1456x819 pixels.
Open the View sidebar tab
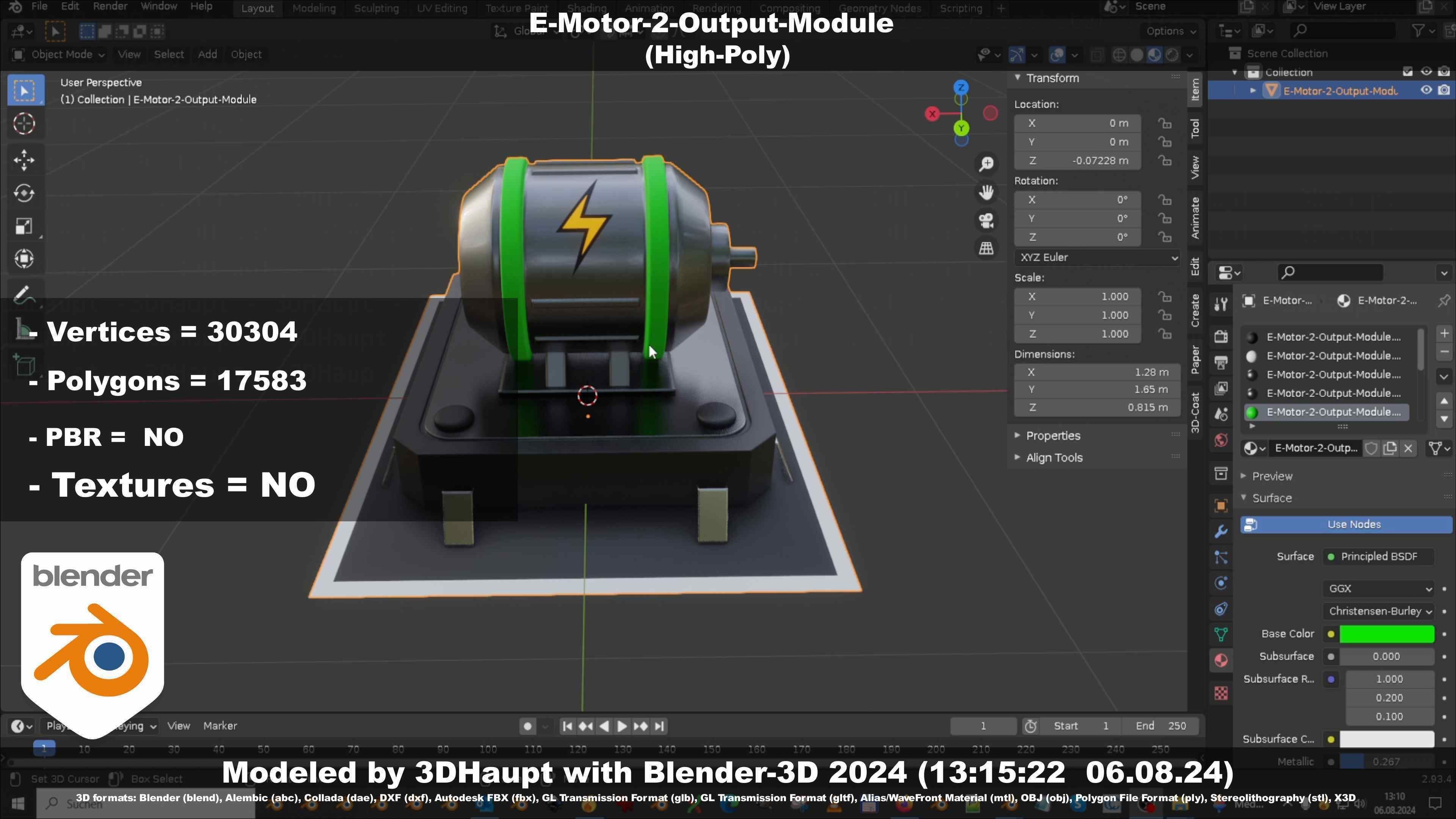pyautogui.click(x=1195, y=167)
